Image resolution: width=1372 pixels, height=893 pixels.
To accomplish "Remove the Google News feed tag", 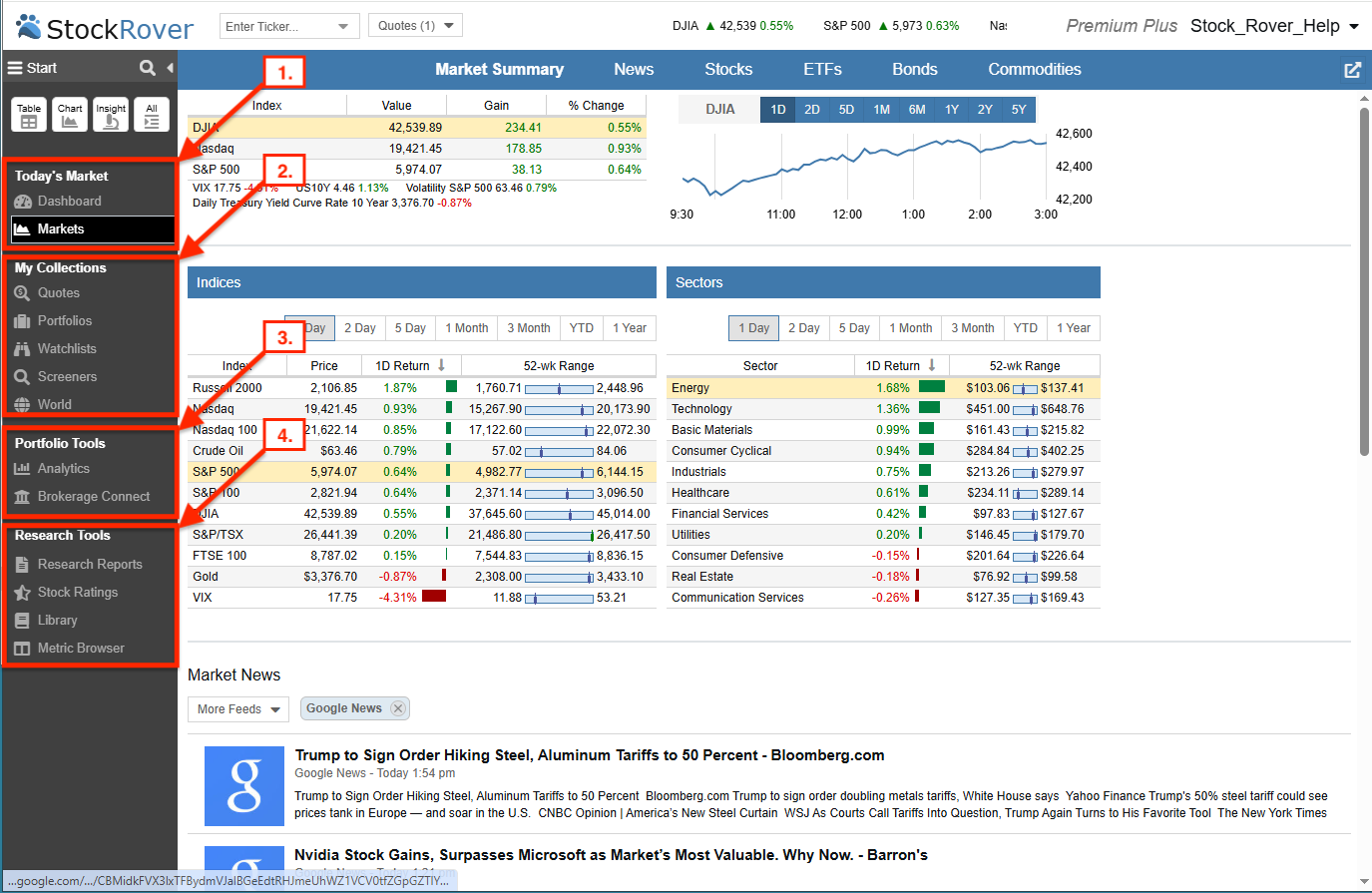I will (x=397, y=708).
